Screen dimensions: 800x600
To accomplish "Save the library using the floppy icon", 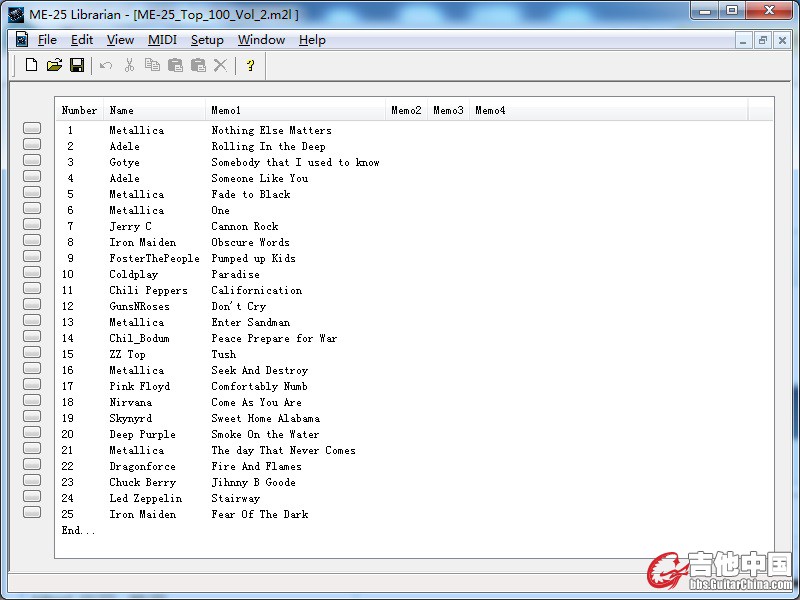I will point(77,65).
